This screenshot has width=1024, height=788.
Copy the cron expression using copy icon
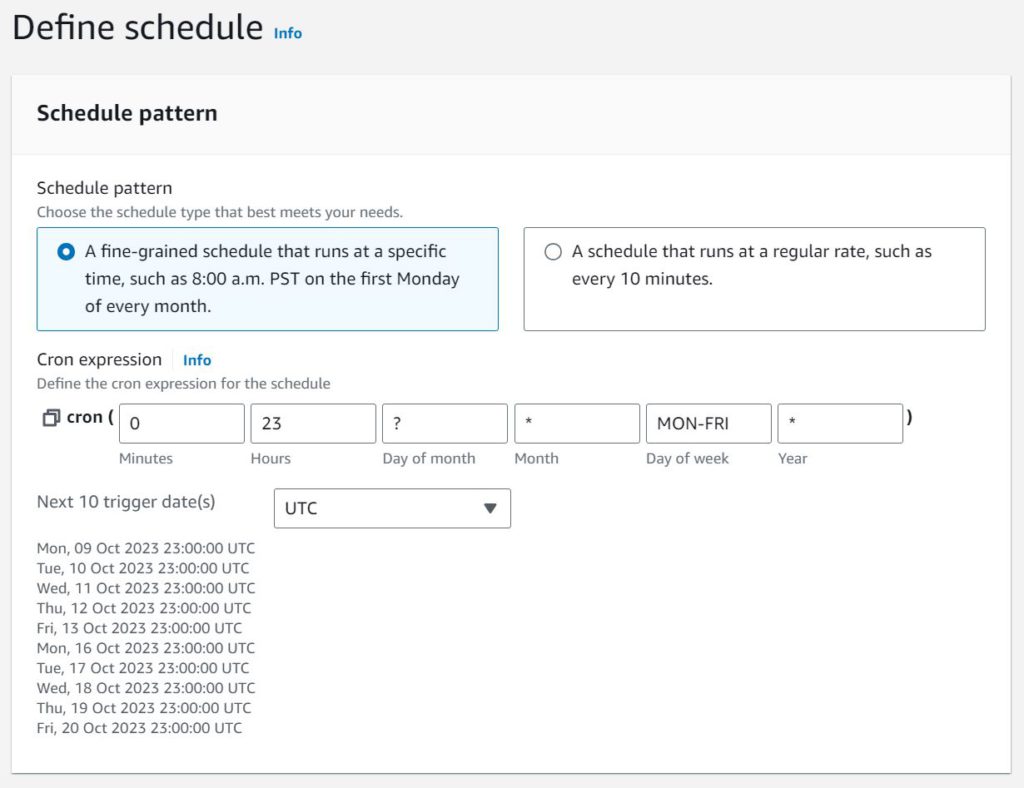(51, 418)
